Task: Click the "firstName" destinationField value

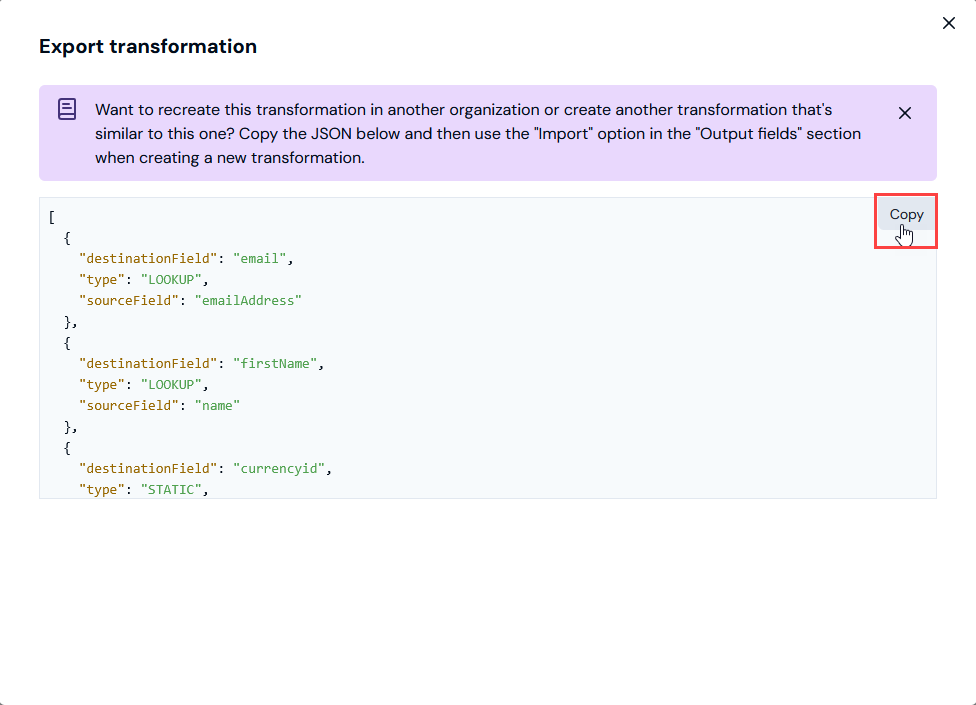Action: [x=275, y=363]
